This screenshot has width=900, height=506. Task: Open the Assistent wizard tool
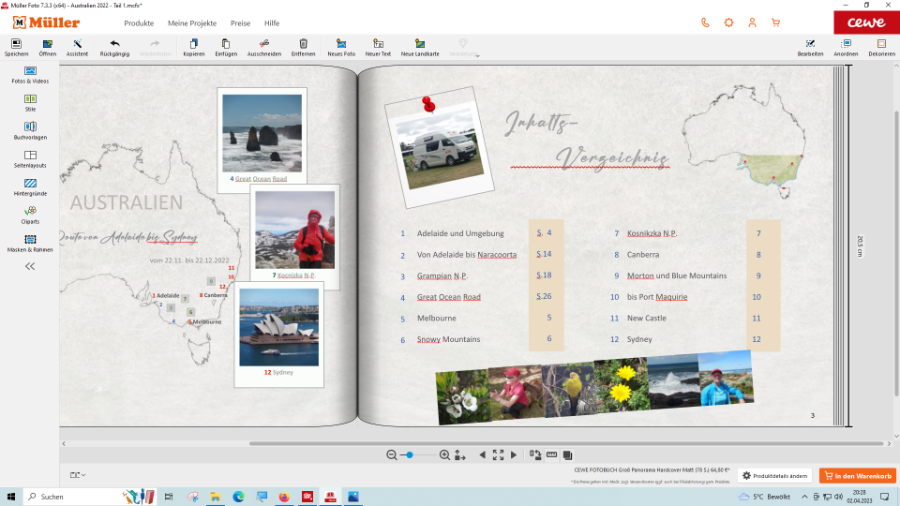(76, 44)
